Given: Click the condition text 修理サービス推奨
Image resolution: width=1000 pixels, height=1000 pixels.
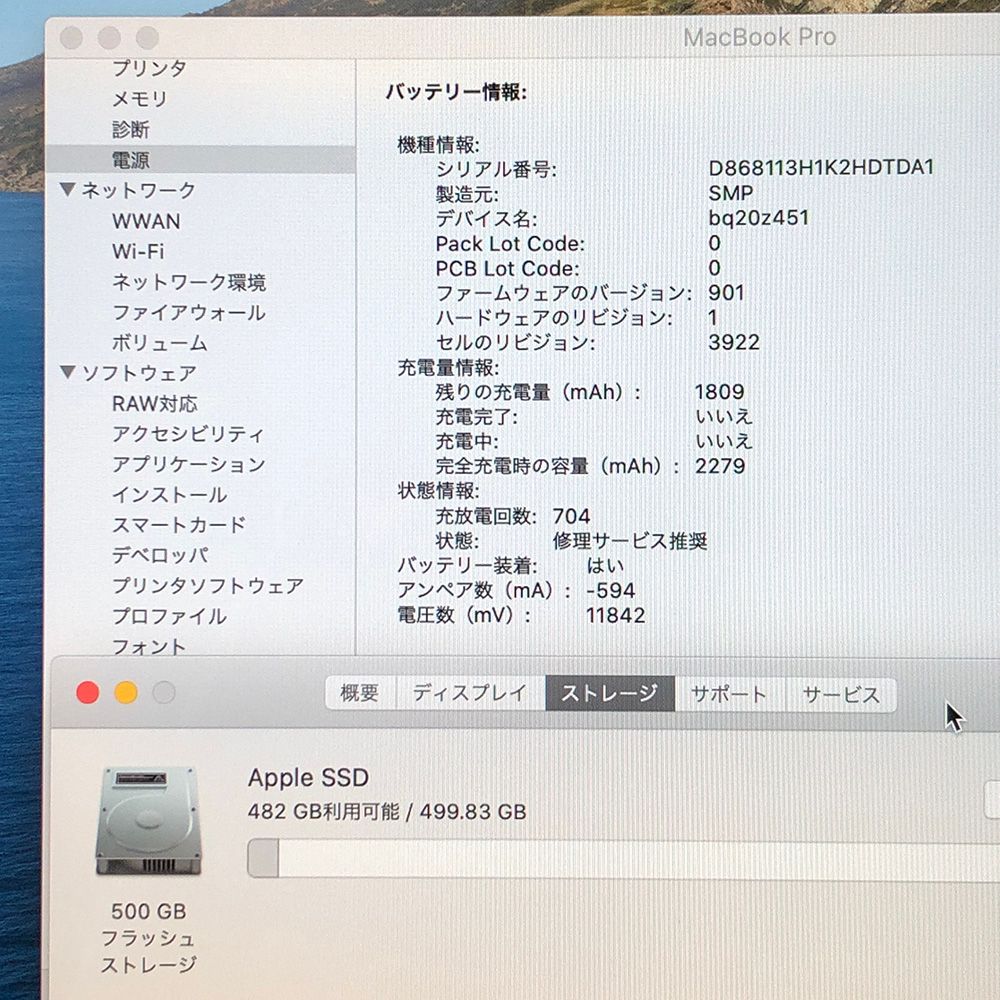Looking at the screenshot, I should point(630,541).
